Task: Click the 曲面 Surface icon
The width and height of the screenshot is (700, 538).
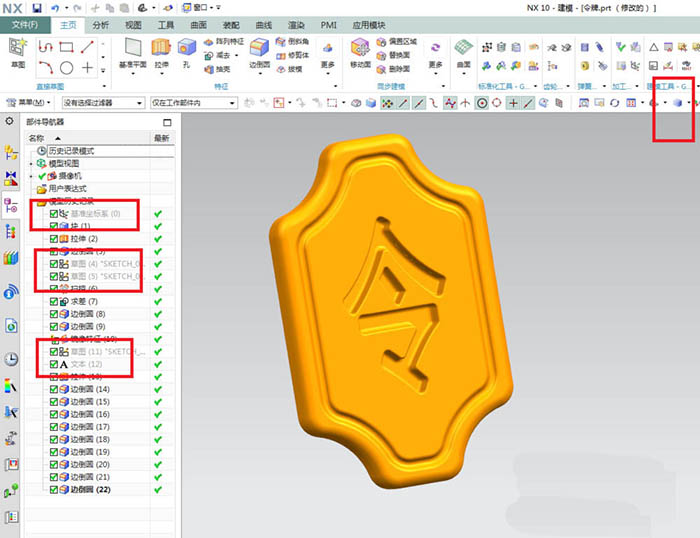Action: coord(463,47)
